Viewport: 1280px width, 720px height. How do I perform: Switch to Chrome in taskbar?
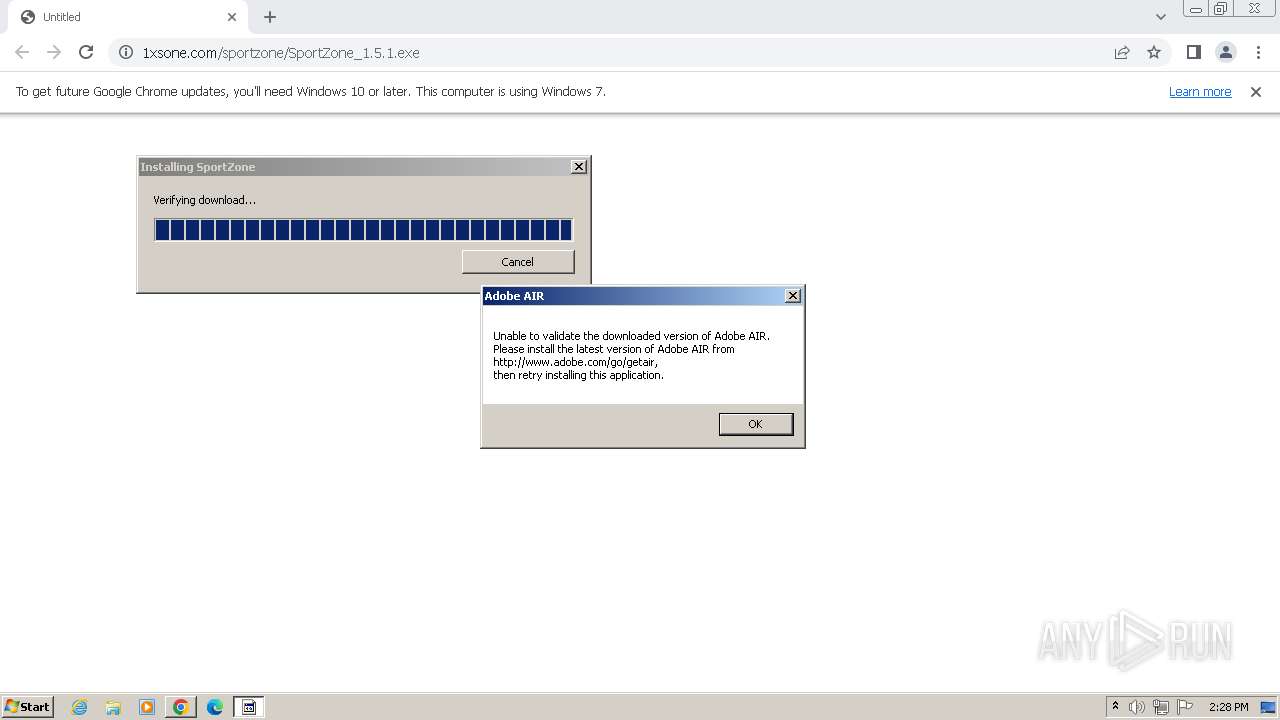point(181,707)
